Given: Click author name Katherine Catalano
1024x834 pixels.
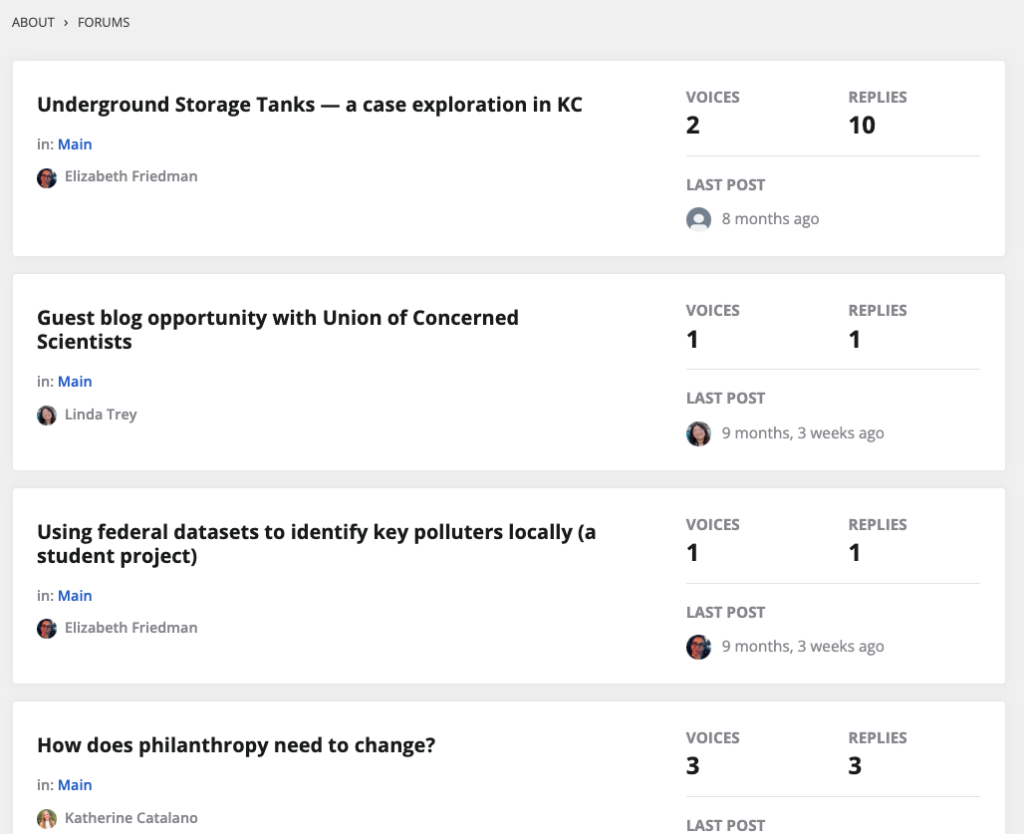Looking at the screenshot, I should (131, 818).
